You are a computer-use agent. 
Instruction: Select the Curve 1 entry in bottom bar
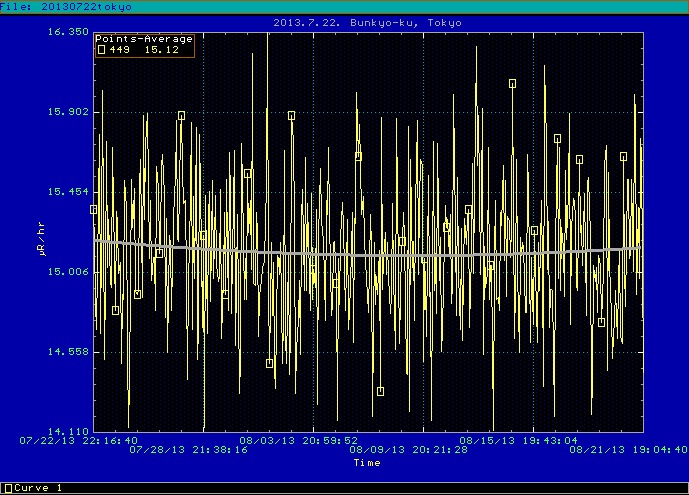tap(38, 488)
